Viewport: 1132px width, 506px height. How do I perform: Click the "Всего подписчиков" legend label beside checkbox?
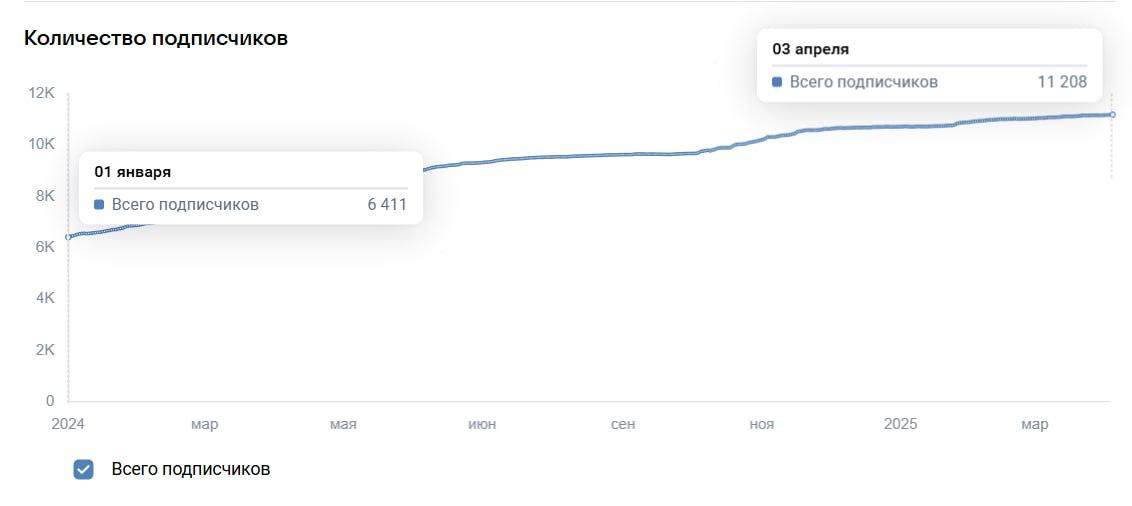(x=190, y=469)
